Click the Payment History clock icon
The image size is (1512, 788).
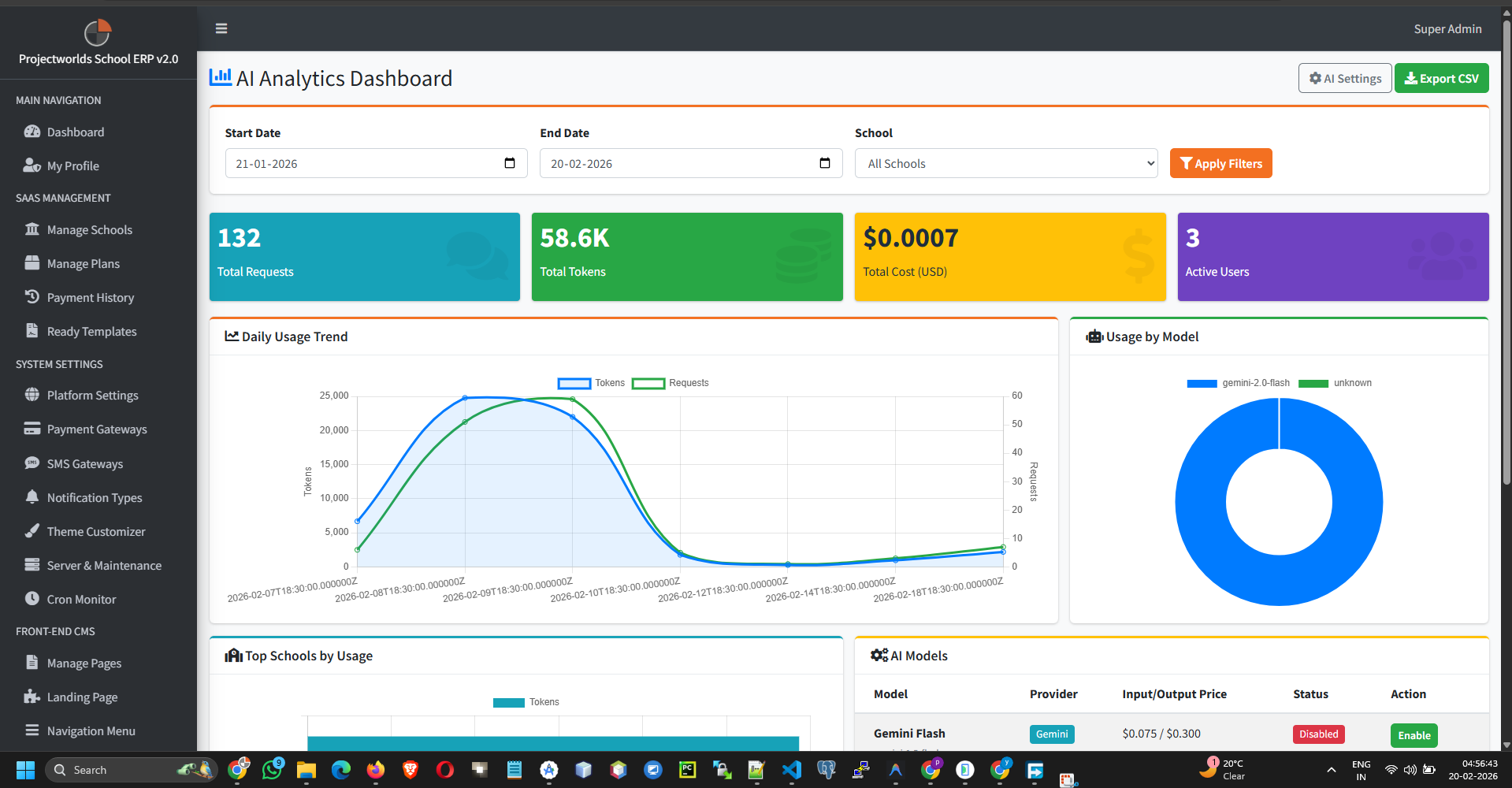[x=32, y=297]
